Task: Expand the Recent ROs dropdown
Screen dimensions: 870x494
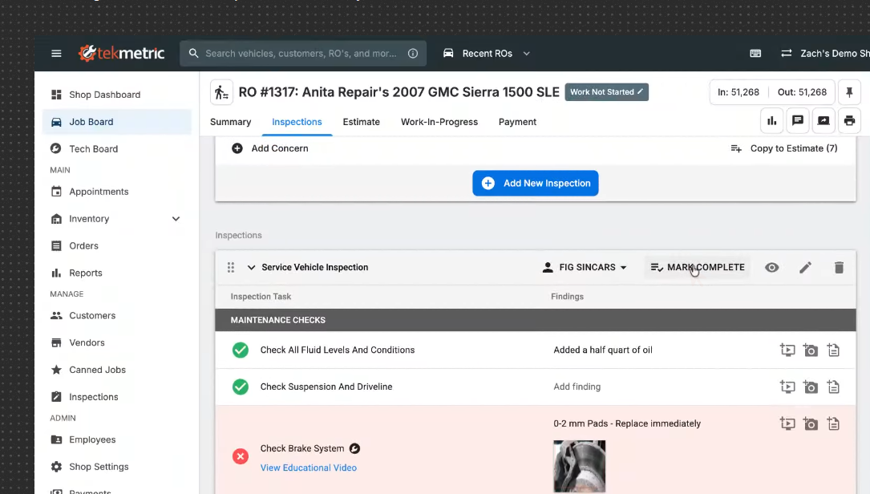Action: coord(487,53)
